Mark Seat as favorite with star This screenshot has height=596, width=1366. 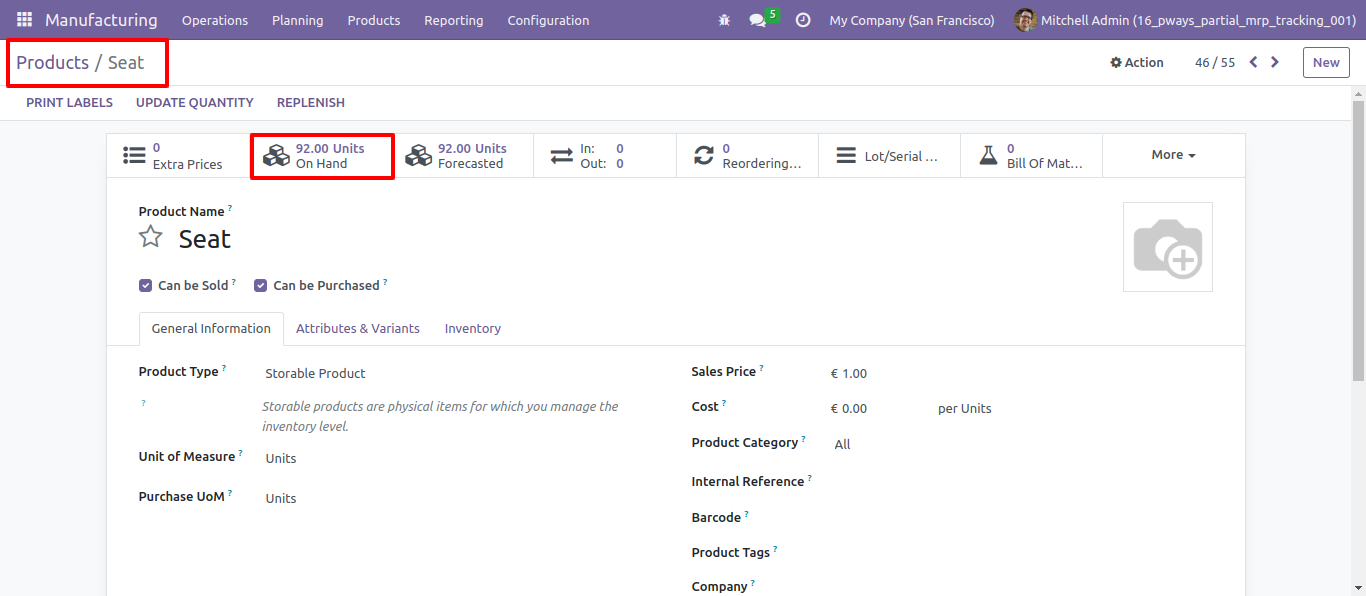tap(150, 237)
